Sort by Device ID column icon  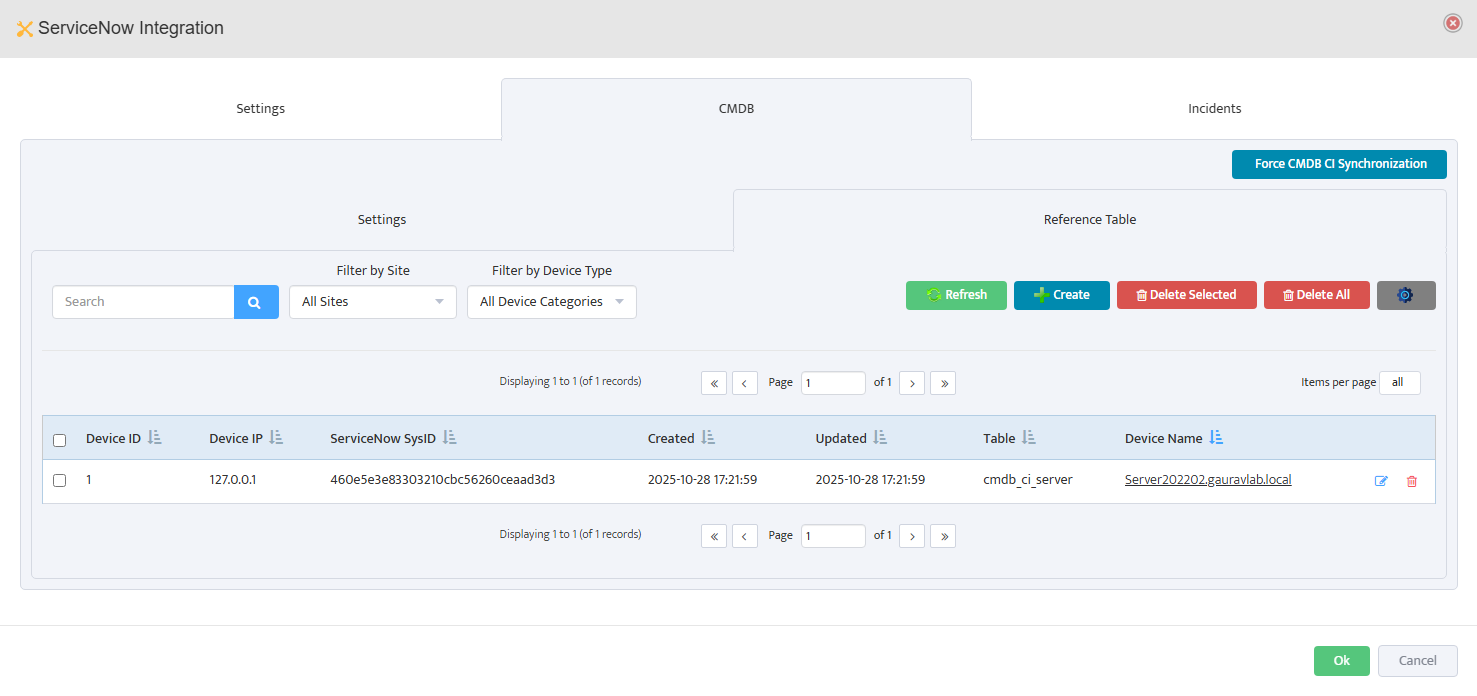point(154,438)
